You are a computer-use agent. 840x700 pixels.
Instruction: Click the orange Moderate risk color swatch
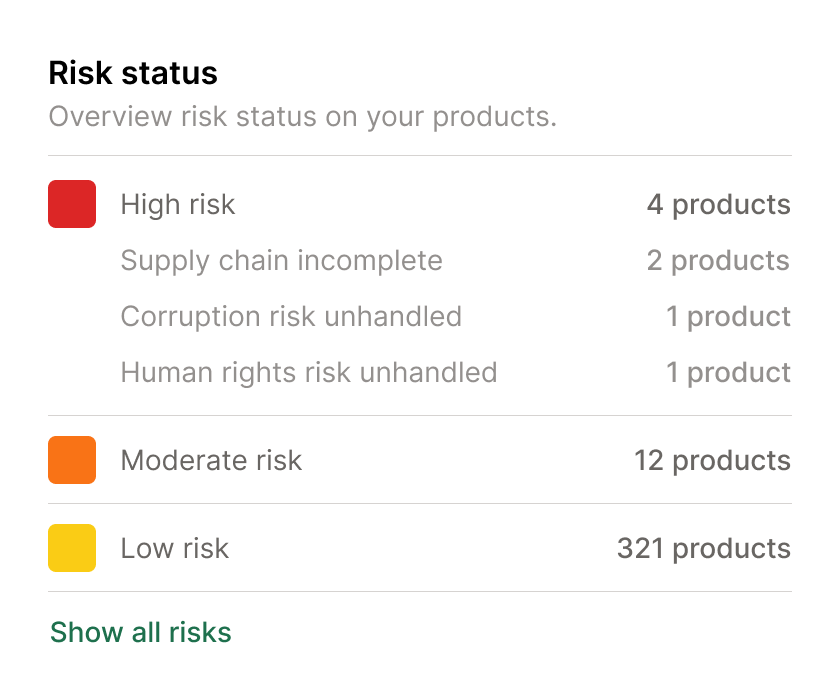pyautogui.click(x=72, y=460)
